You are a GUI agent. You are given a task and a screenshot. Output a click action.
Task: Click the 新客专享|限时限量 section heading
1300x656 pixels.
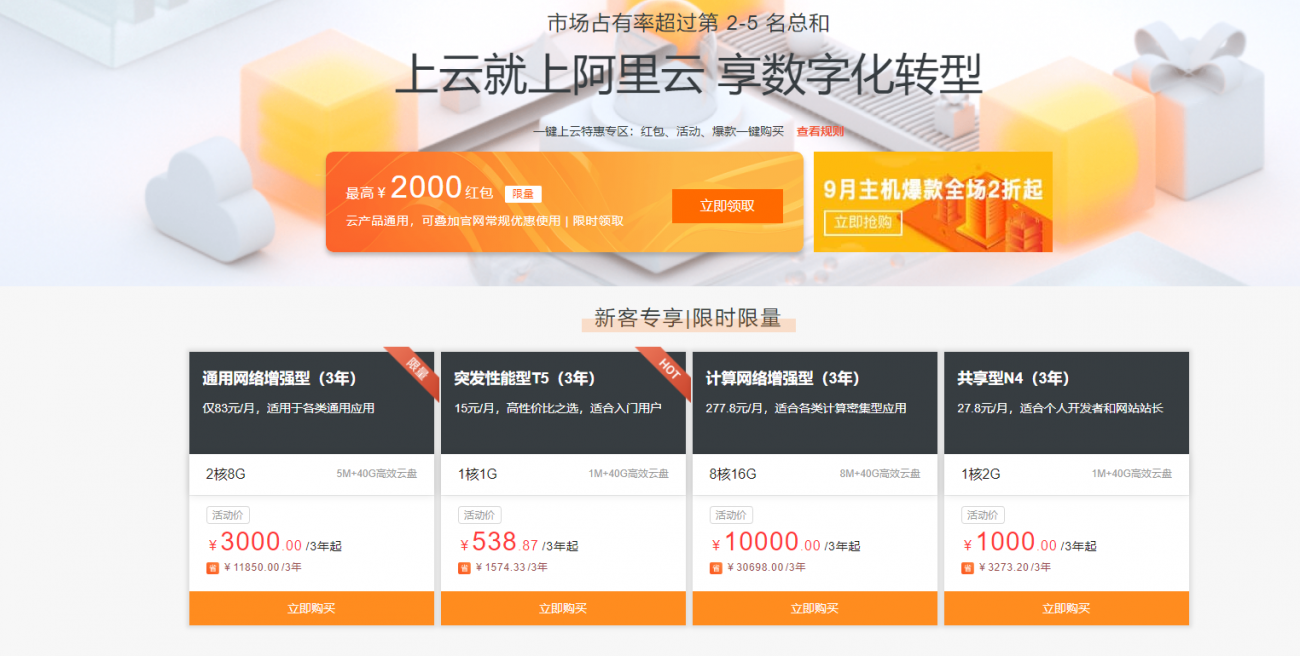[688, 318]
